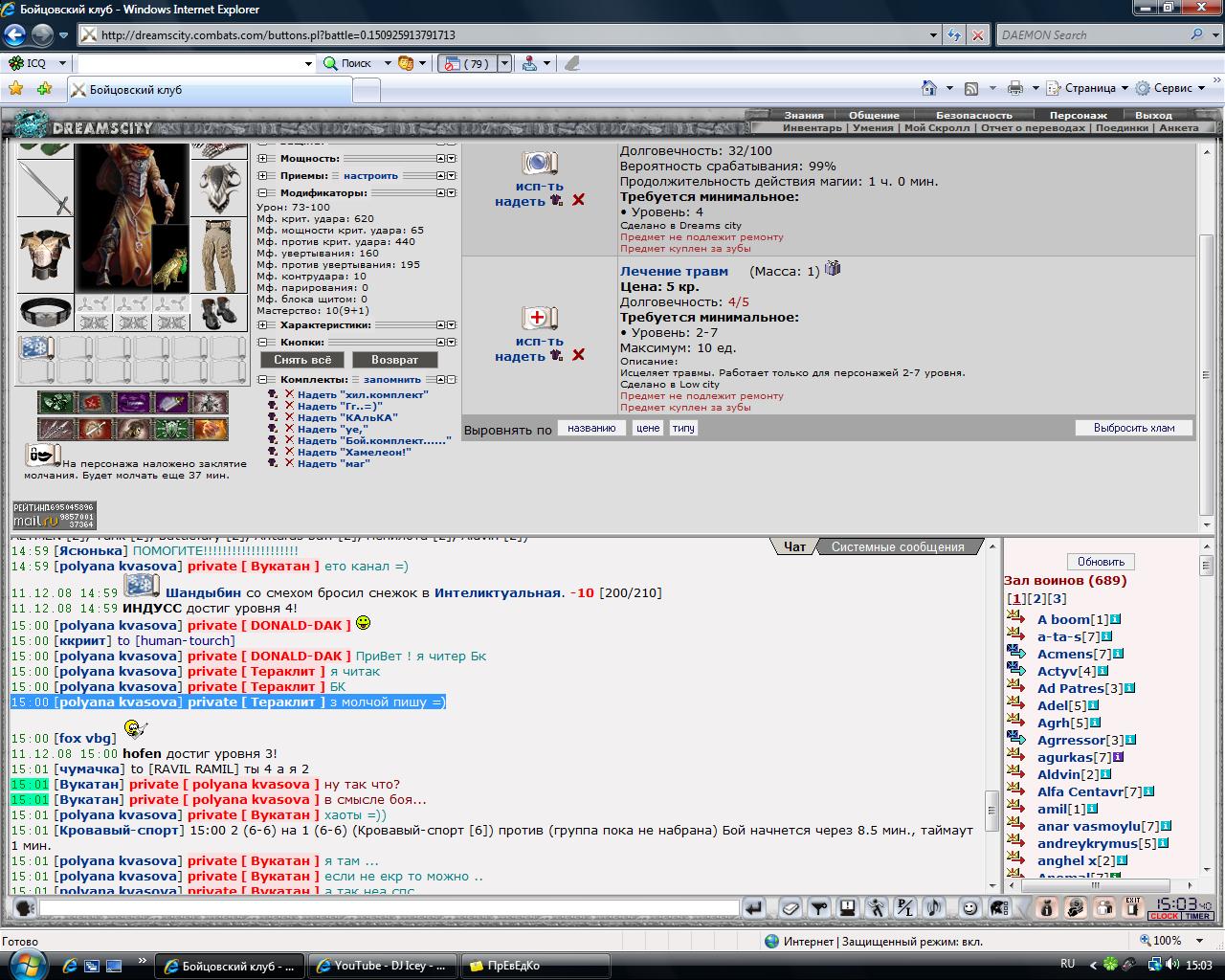1225x980 pixels.
Task: Open the popup blocker (79) dropdown
Action: (x=504, y=63)
